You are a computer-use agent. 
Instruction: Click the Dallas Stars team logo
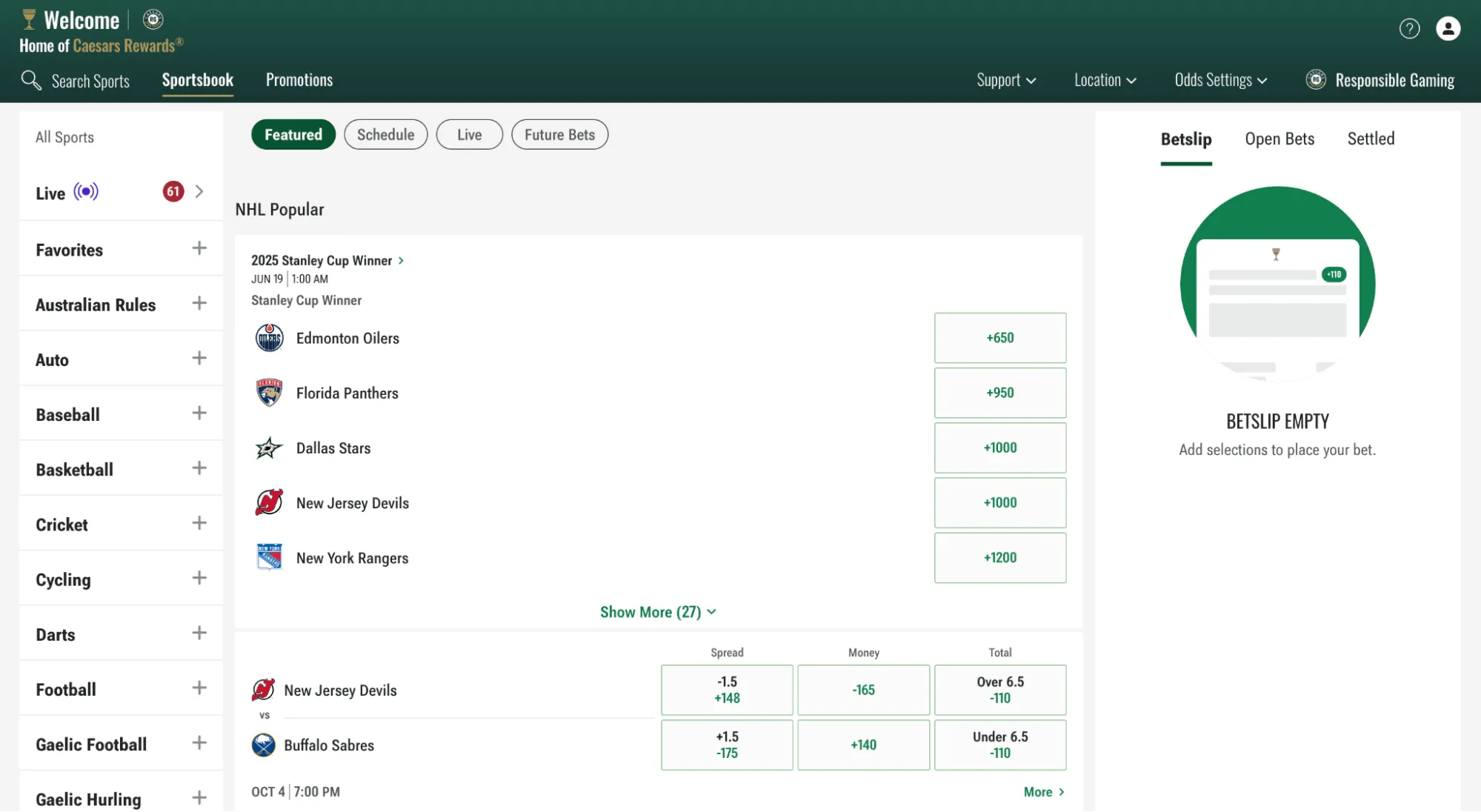pos(269,447)
